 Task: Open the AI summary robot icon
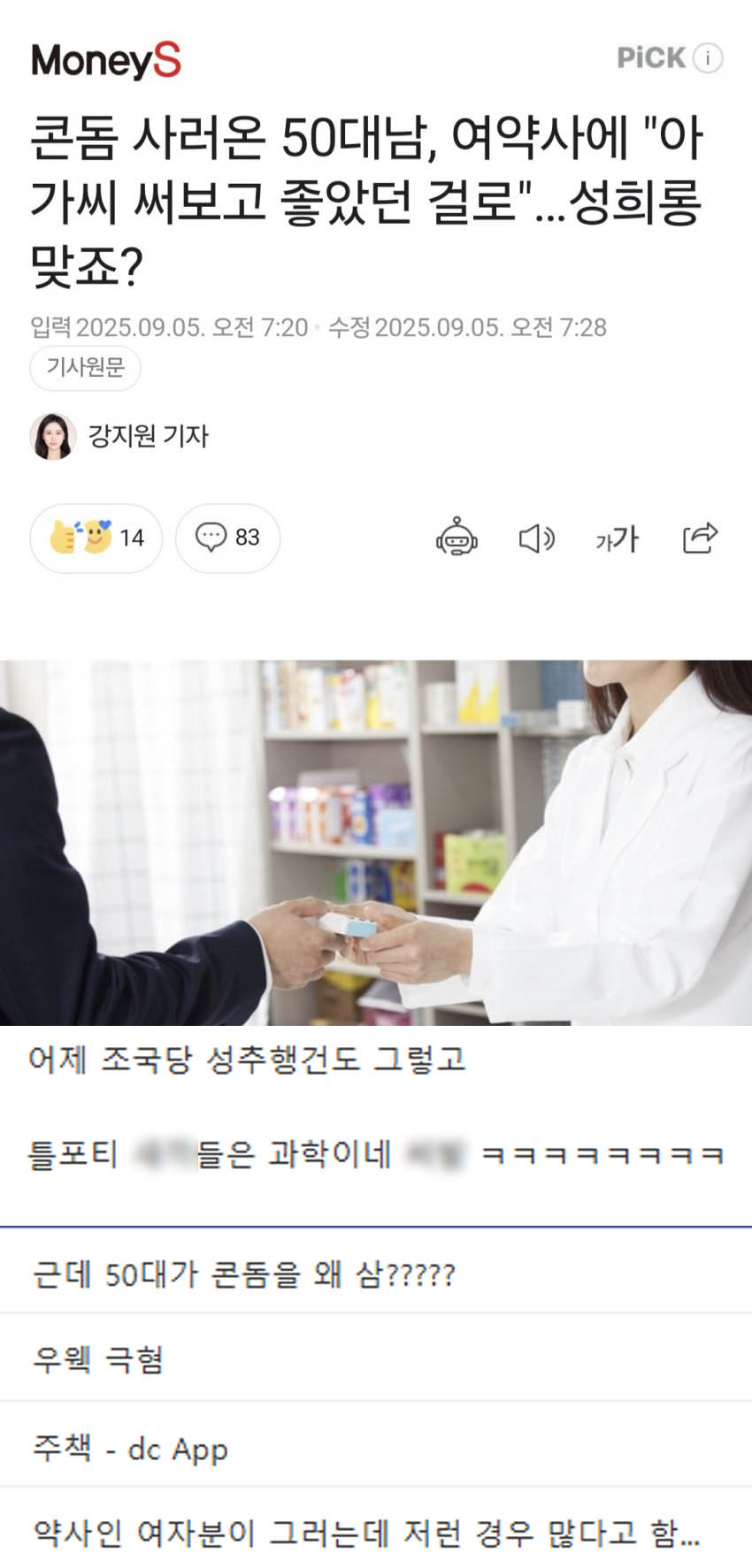tap(457, 538)
